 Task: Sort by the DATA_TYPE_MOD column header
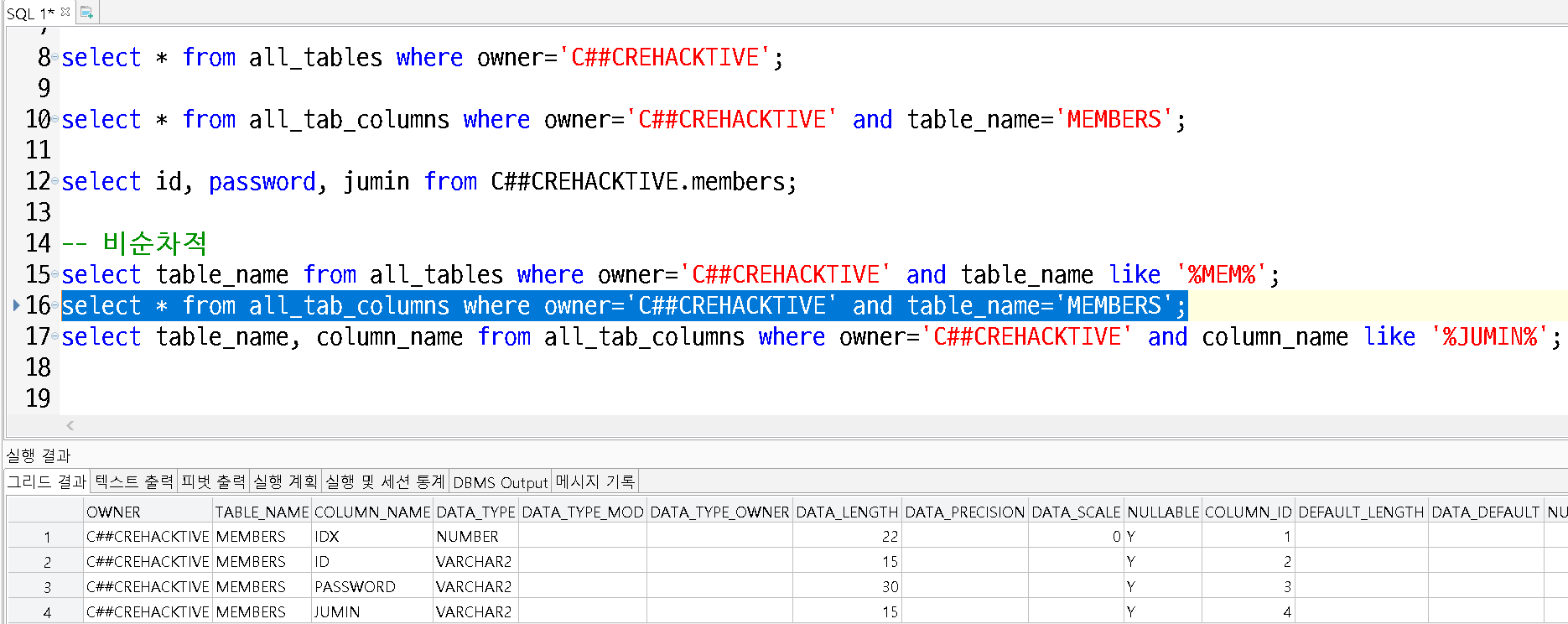(x=583, y=512)
